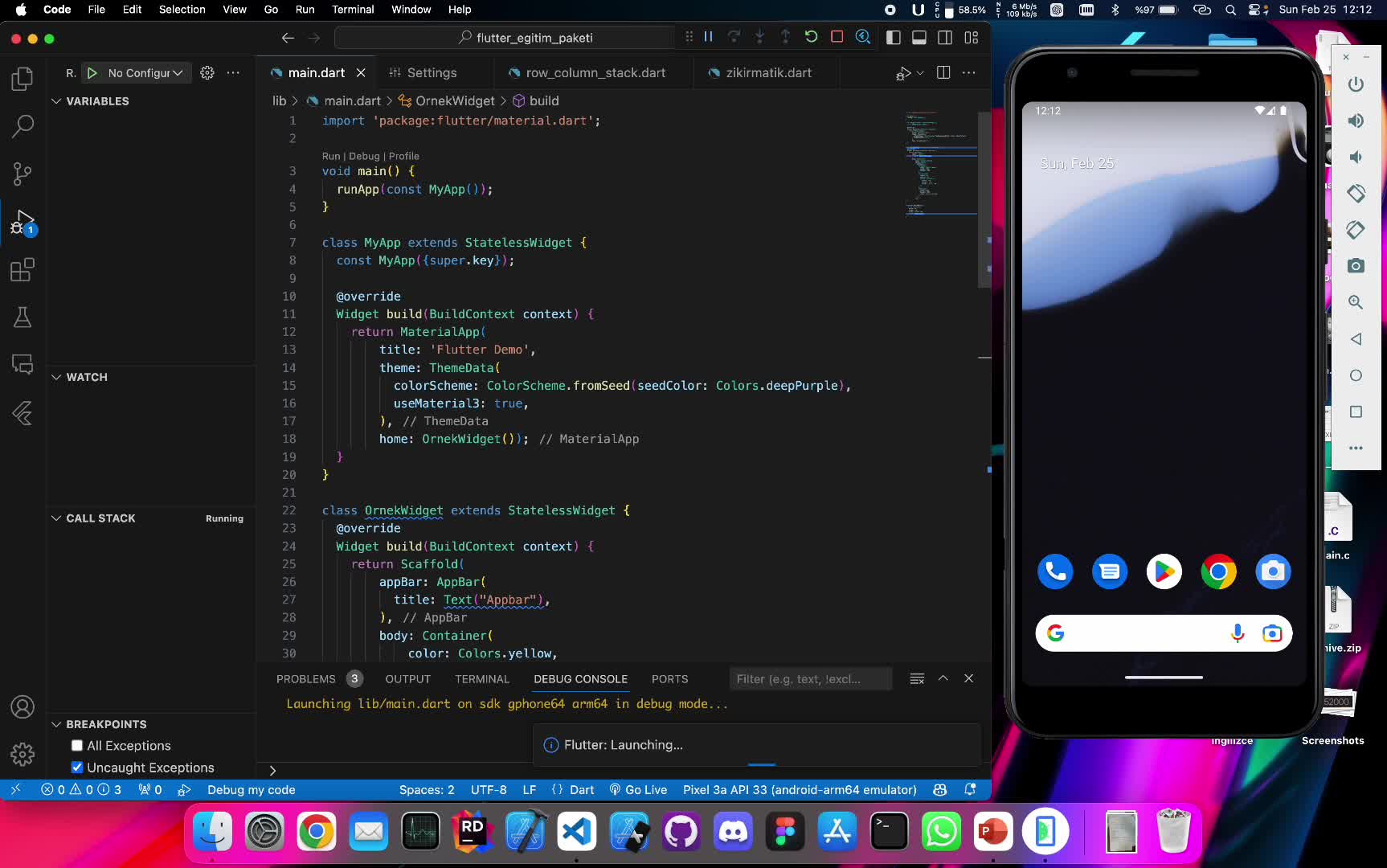
Task: Open the Selection menu in menu bar
Action: [x=182, y=10]
